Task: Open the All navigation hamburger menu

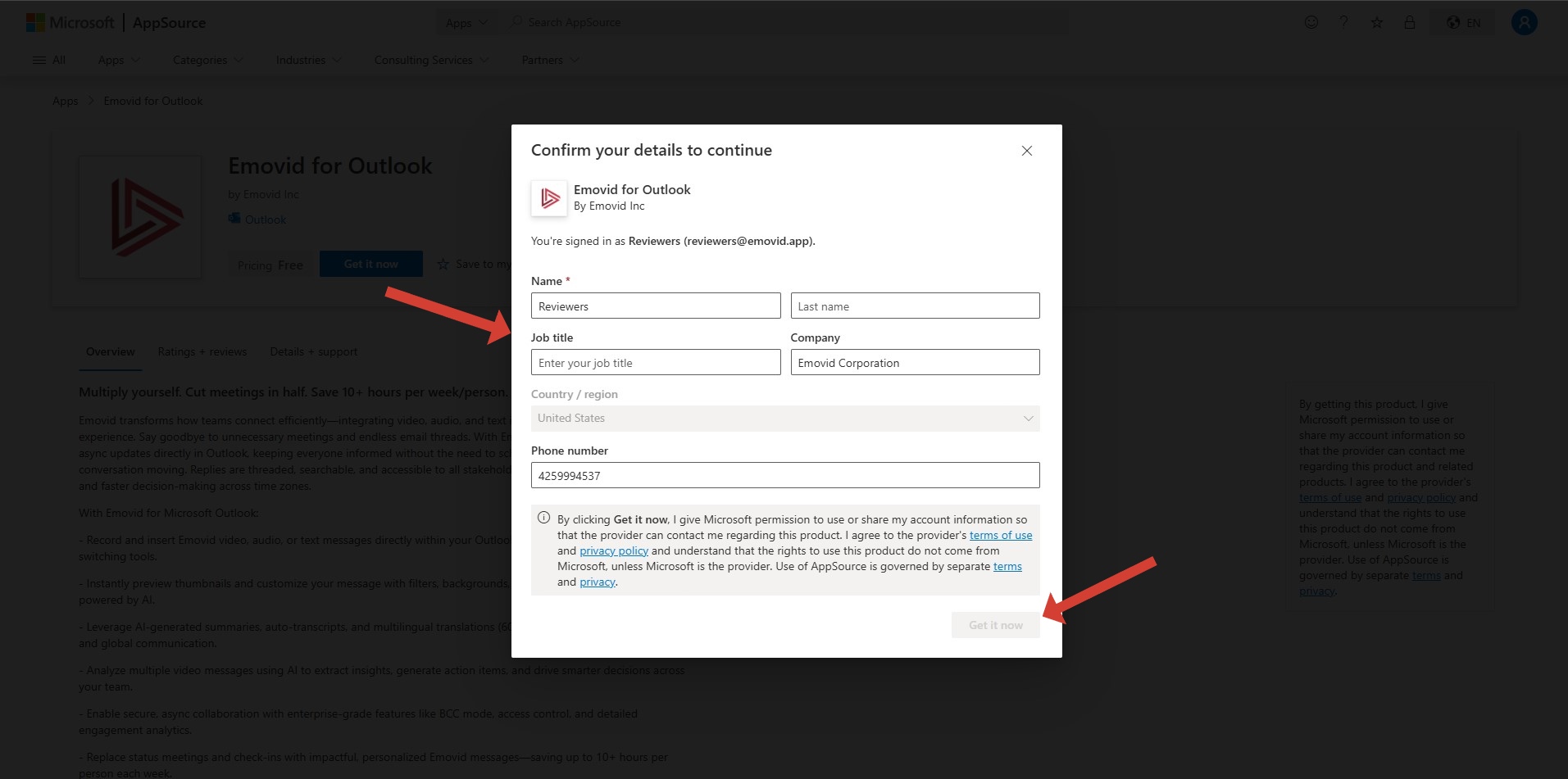Action: [49, 59]
